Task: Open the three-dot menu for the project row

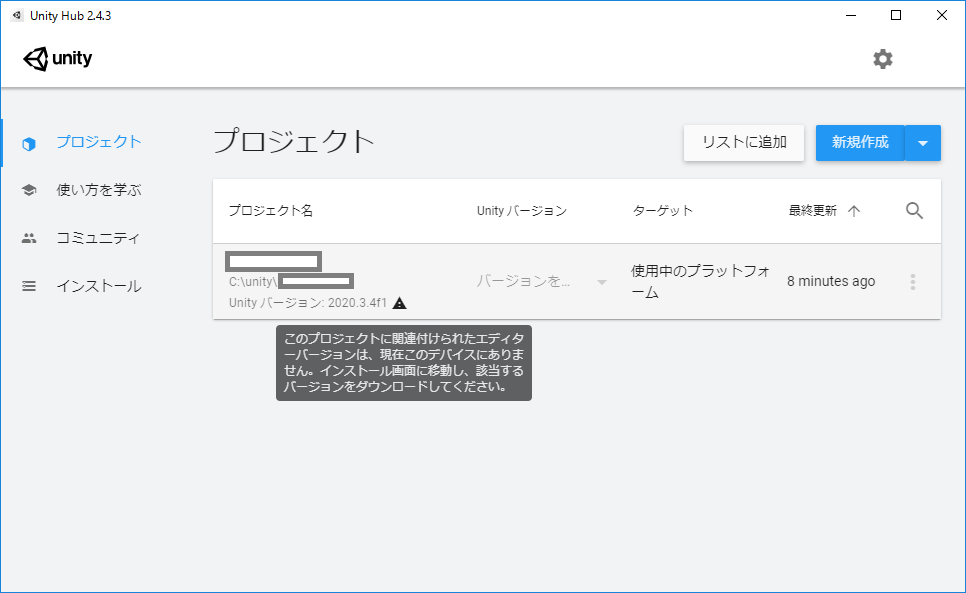Action: 912,282
